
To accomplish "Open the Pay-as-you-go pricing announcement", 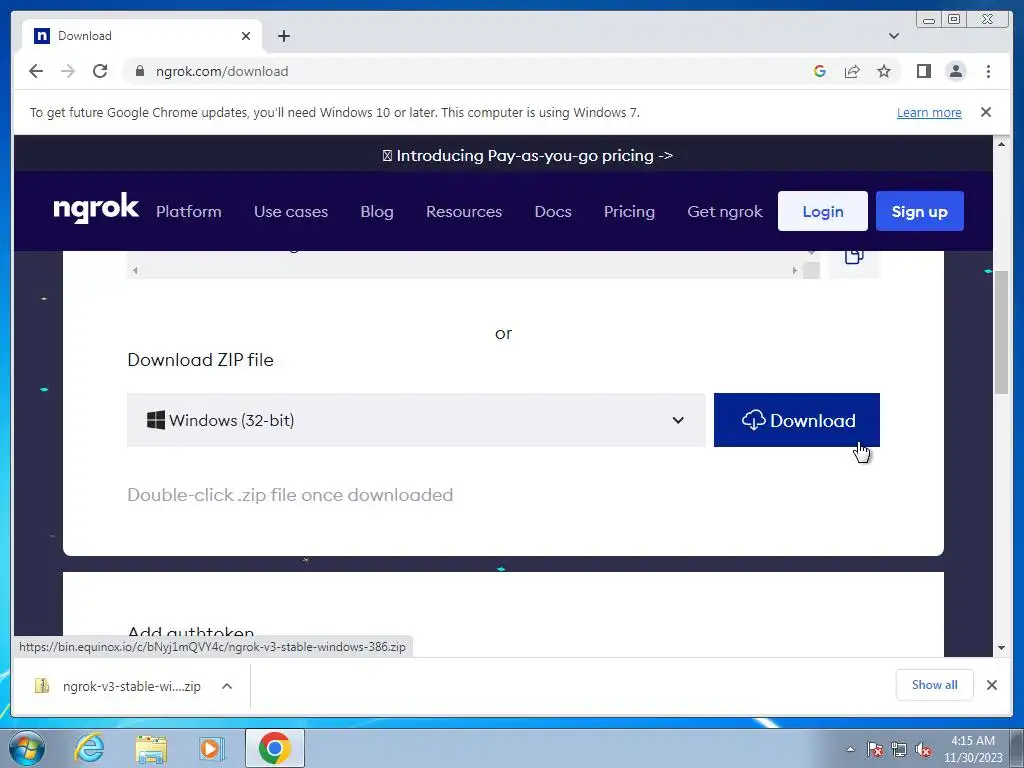I will 527,155.
